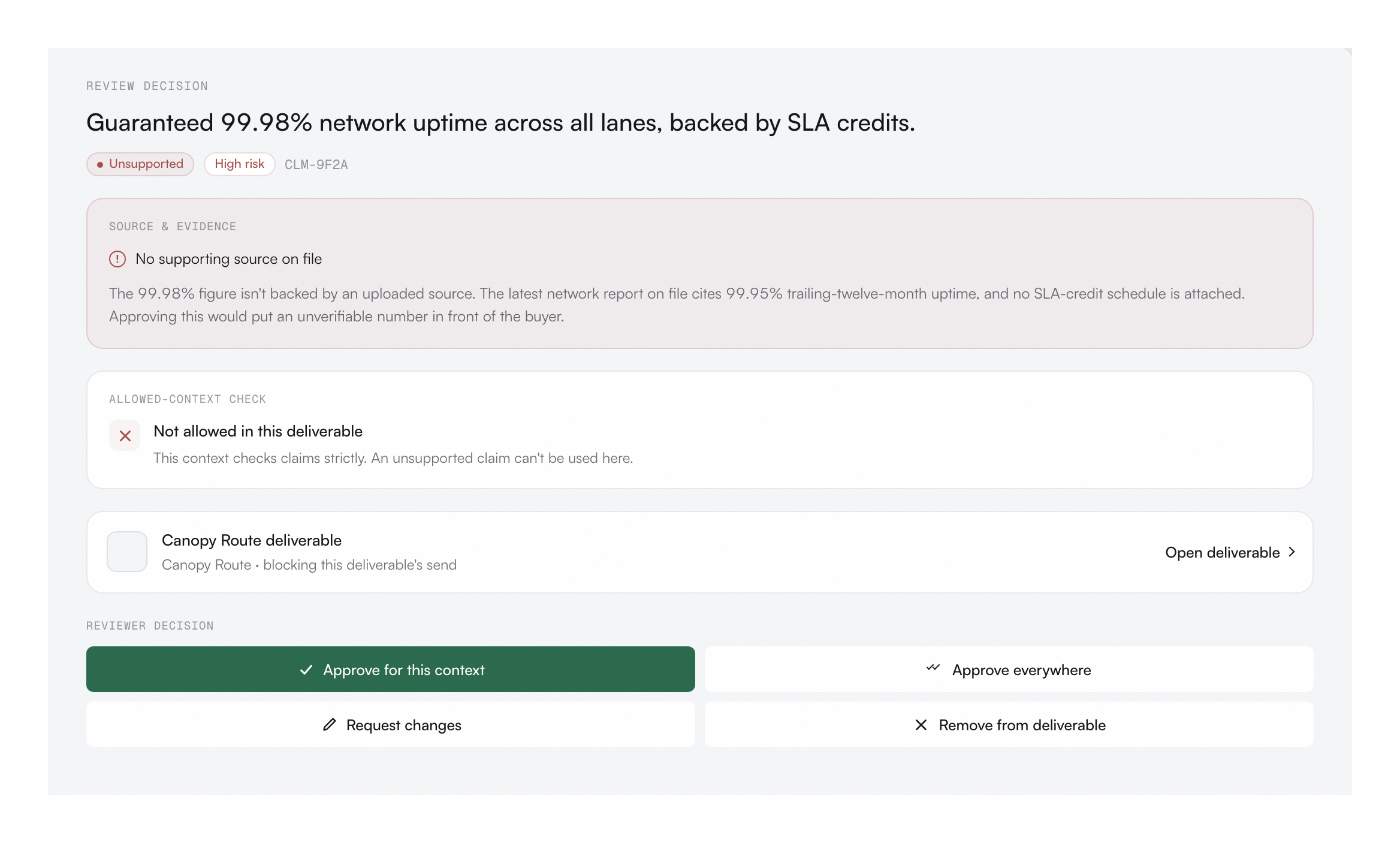This screenshot has width=1400, height=843.
Task: Select Request changes
Action: point(391,724)
